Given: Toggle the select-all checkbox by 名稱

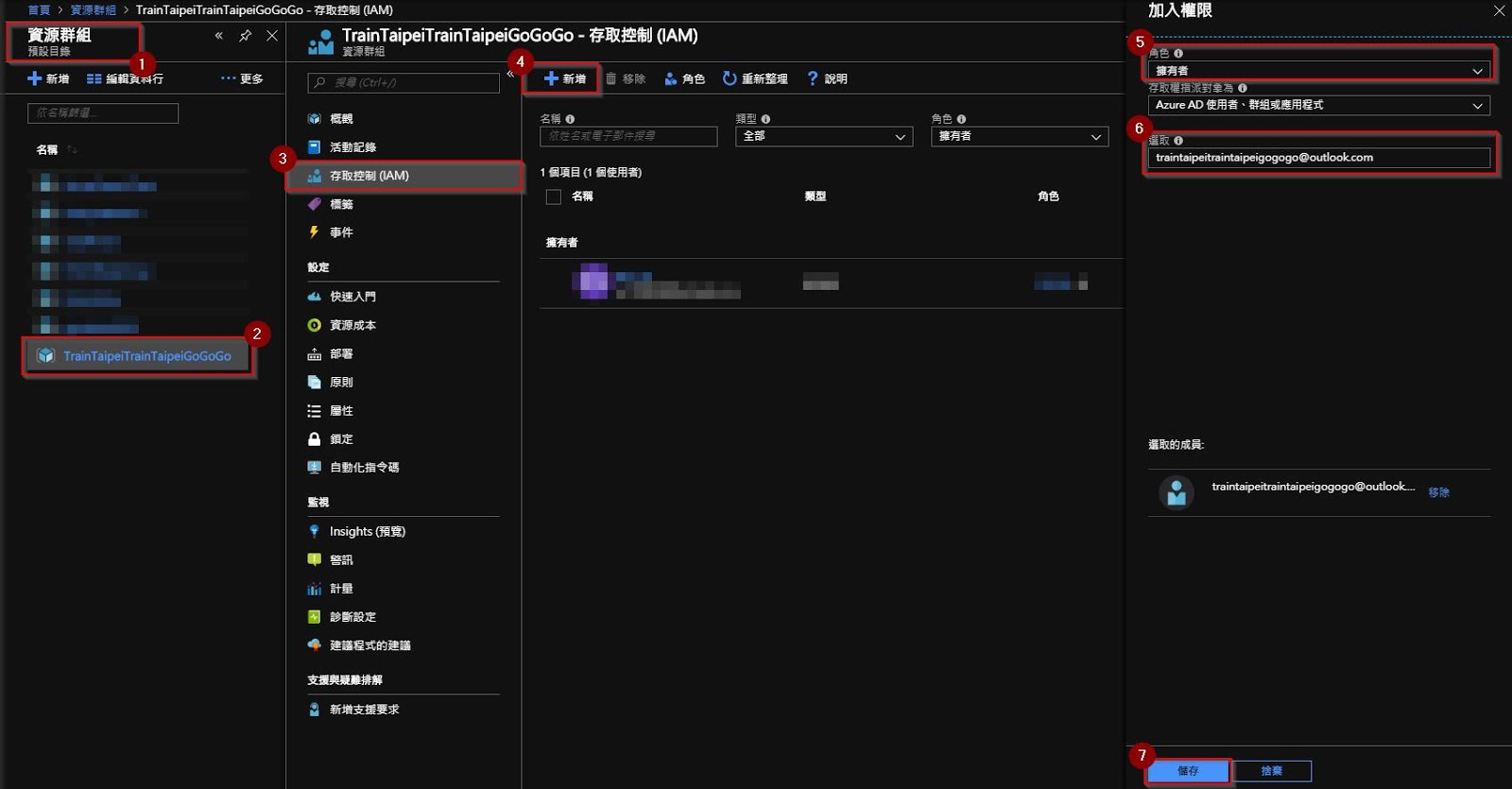Looking at the screenshot, I should 554,197.
